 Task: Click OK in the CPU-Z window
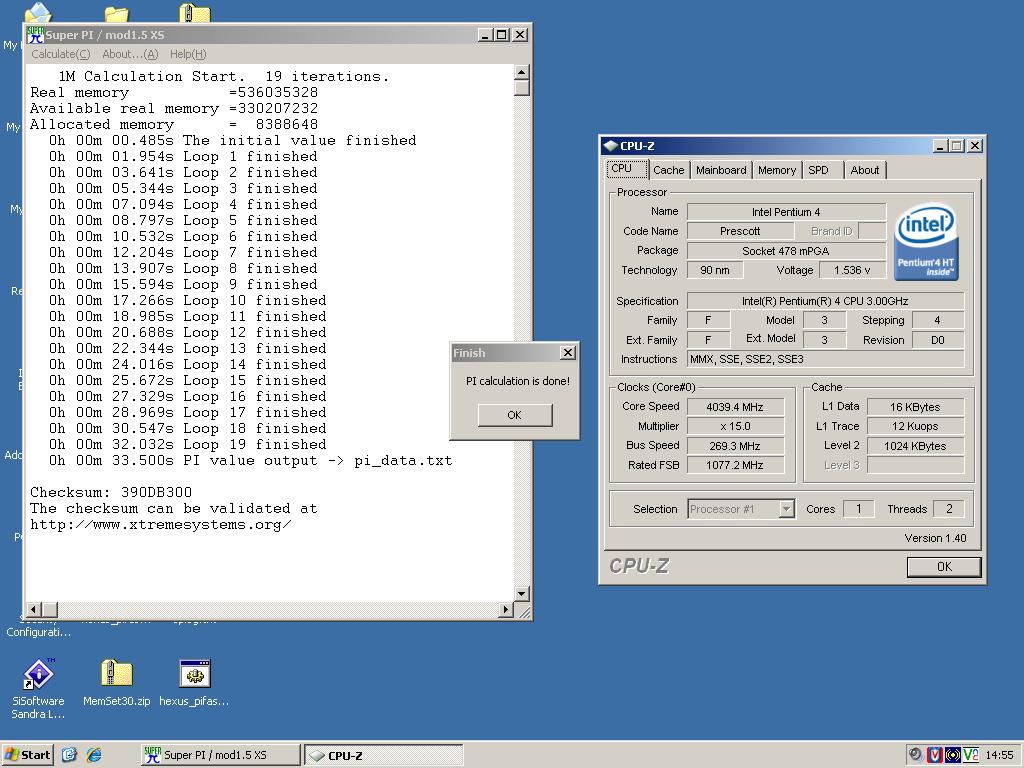click(x=944, y=566)
